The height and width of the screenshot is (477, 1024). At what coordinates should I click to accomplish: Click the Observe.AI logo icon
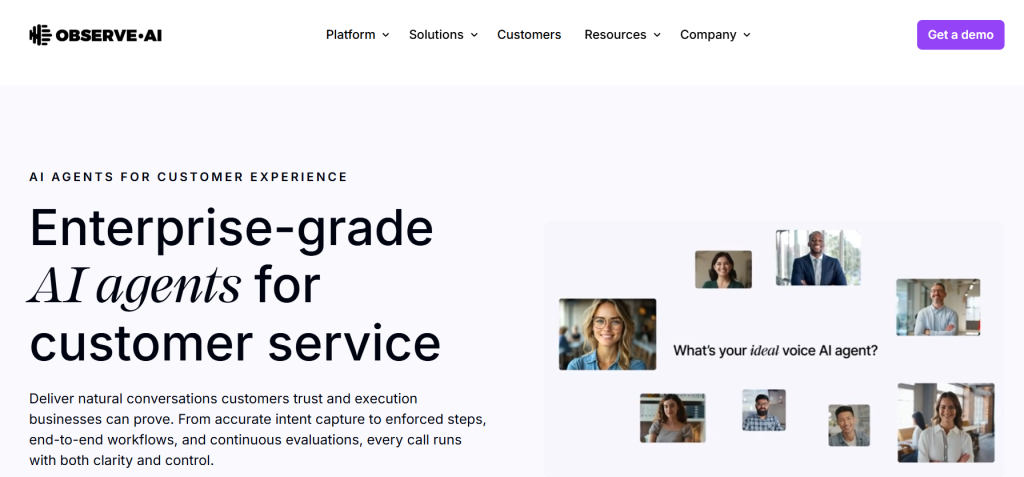pyautogui.click(x=40, y=35)
